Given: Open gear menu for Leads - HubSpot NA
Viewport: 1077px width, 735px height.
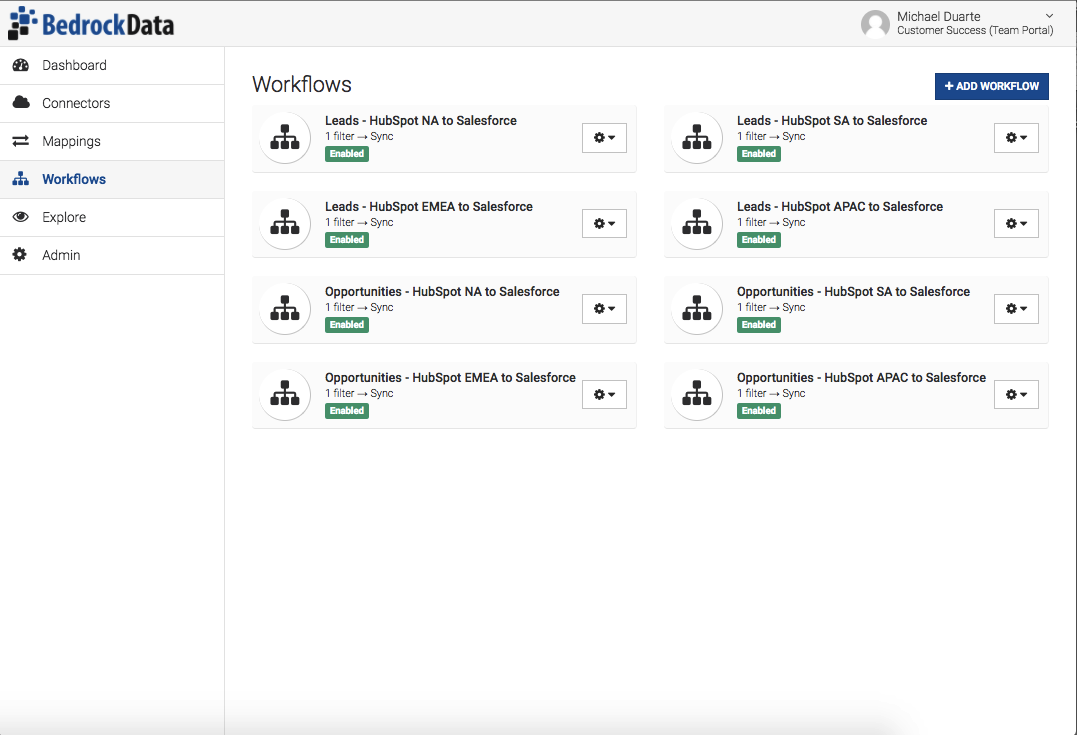Looking at the screenshot, I should point(604,137).
